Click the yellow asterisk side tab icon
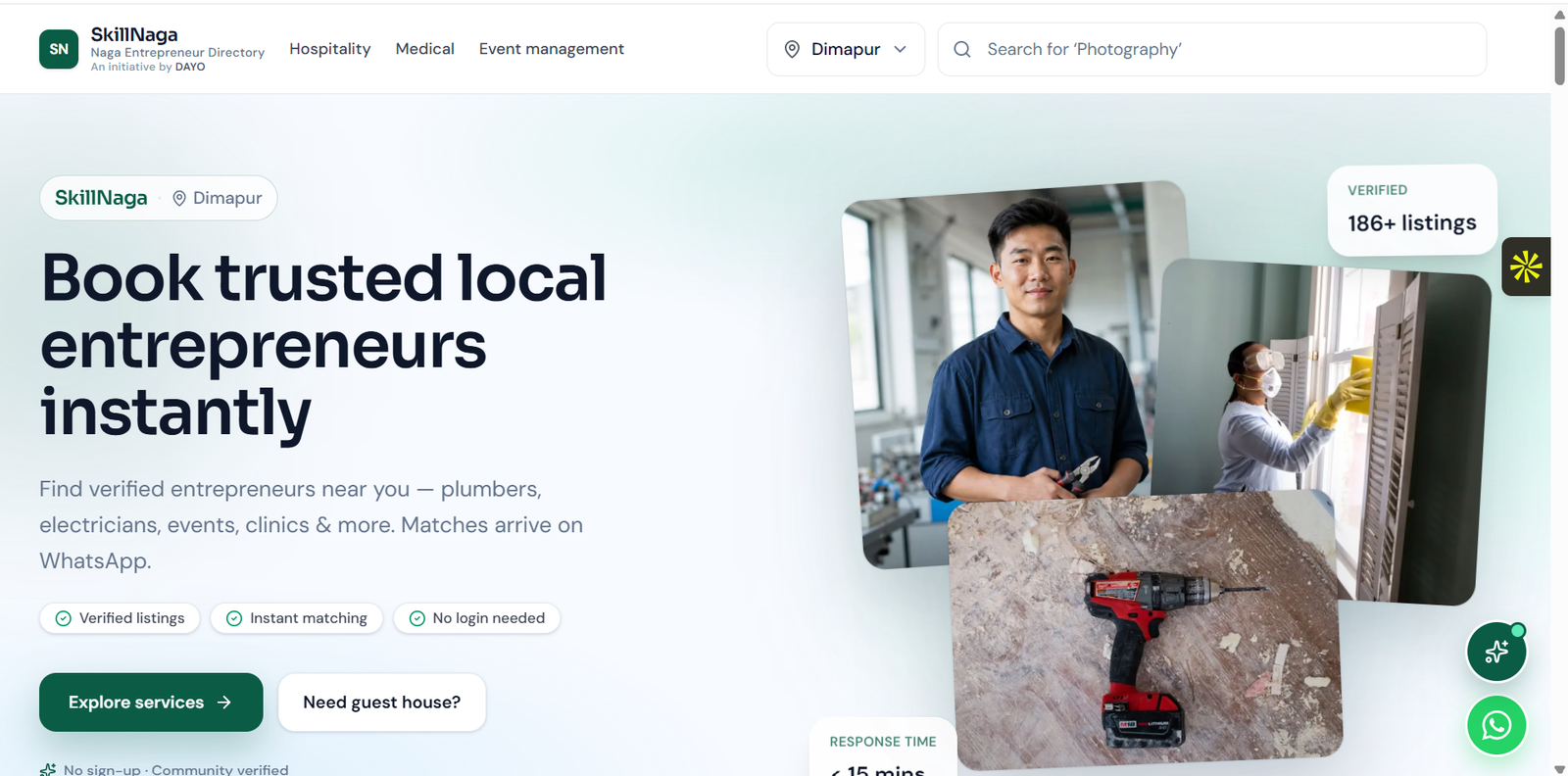 pos(1526,267)
